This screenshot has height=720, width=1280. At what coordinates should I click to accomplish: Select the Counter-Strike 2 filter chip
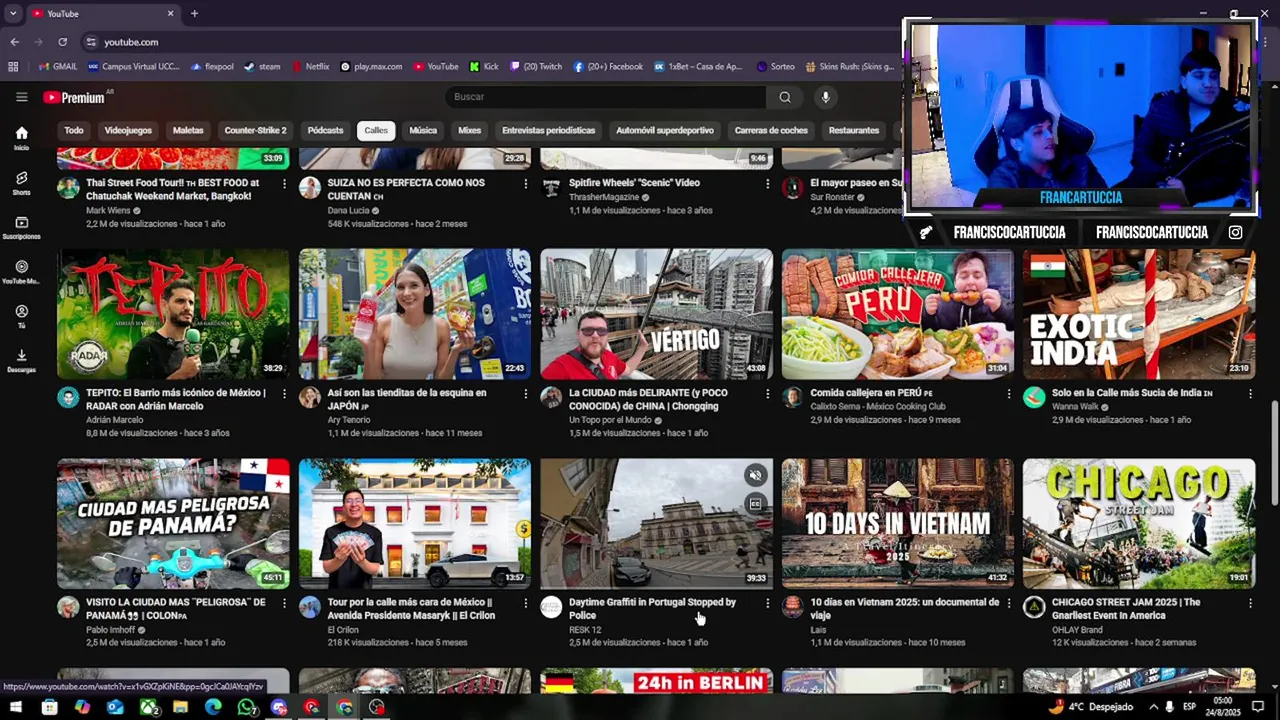coord(255,131)
